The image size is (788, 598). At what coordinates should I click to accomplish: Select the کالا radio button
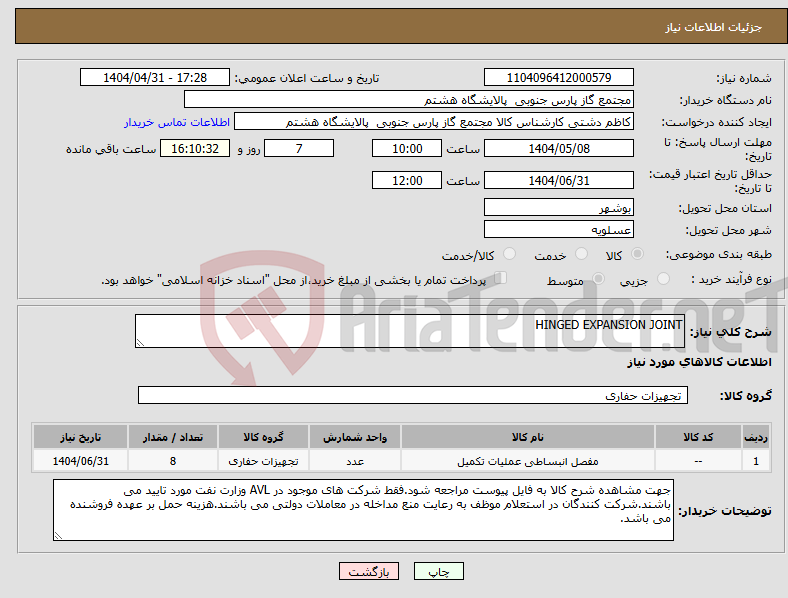[x=637, y=254]
